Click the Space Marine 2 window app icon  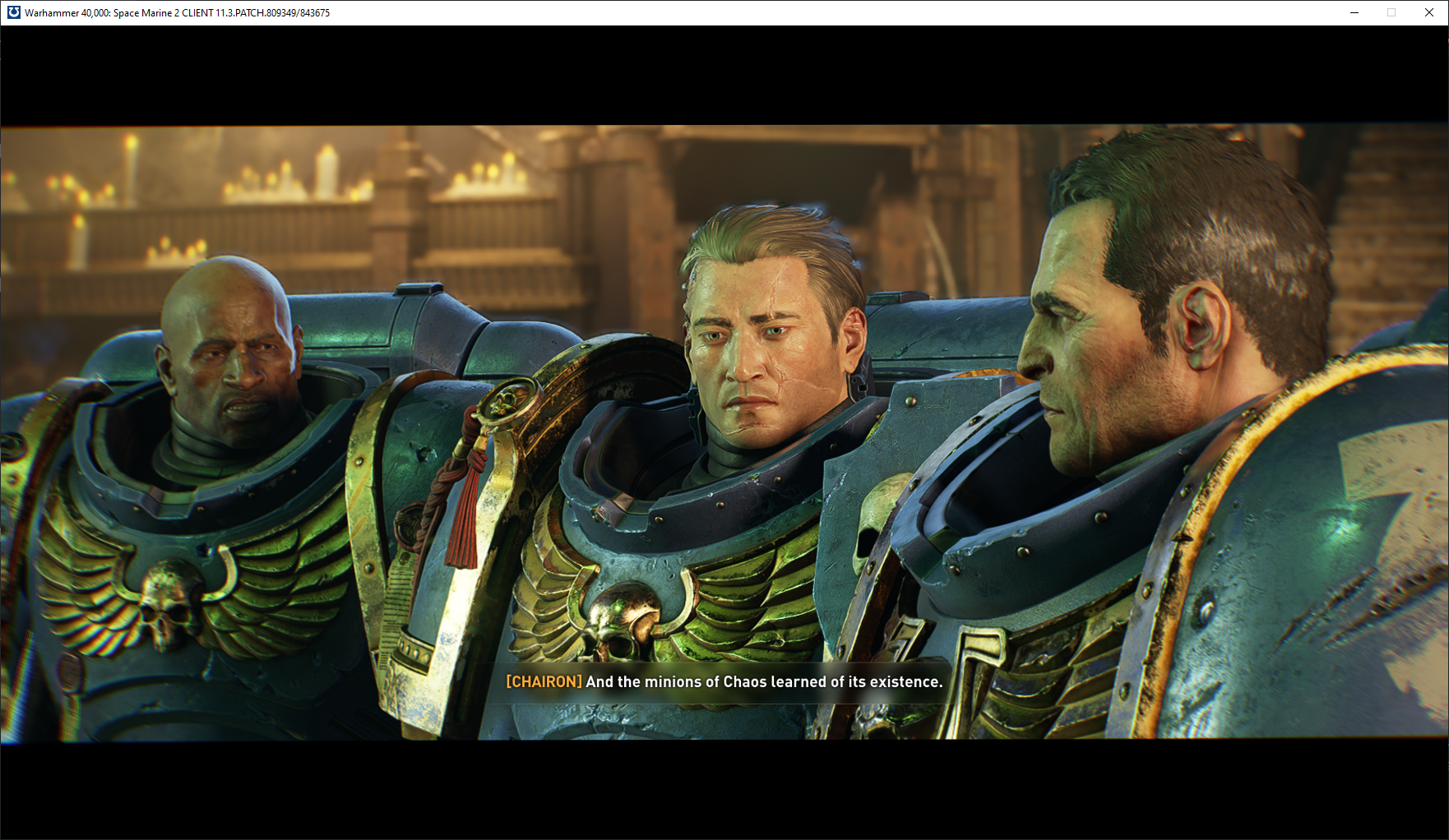click(x=13, y=12)
